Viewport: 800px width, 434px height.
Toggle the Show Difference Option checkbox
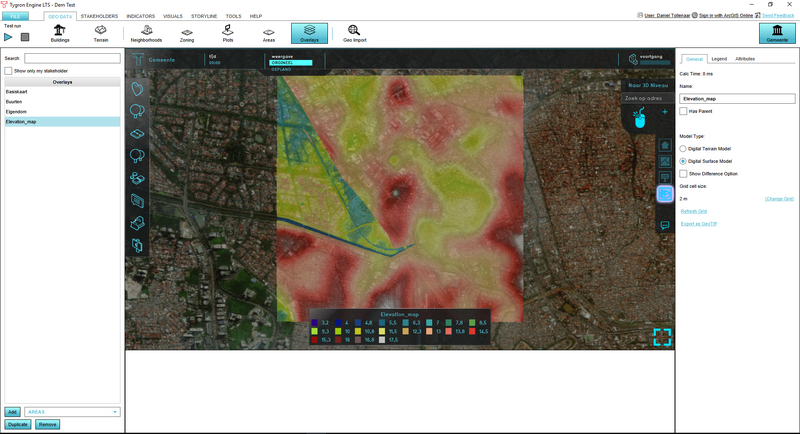(683, 173)
